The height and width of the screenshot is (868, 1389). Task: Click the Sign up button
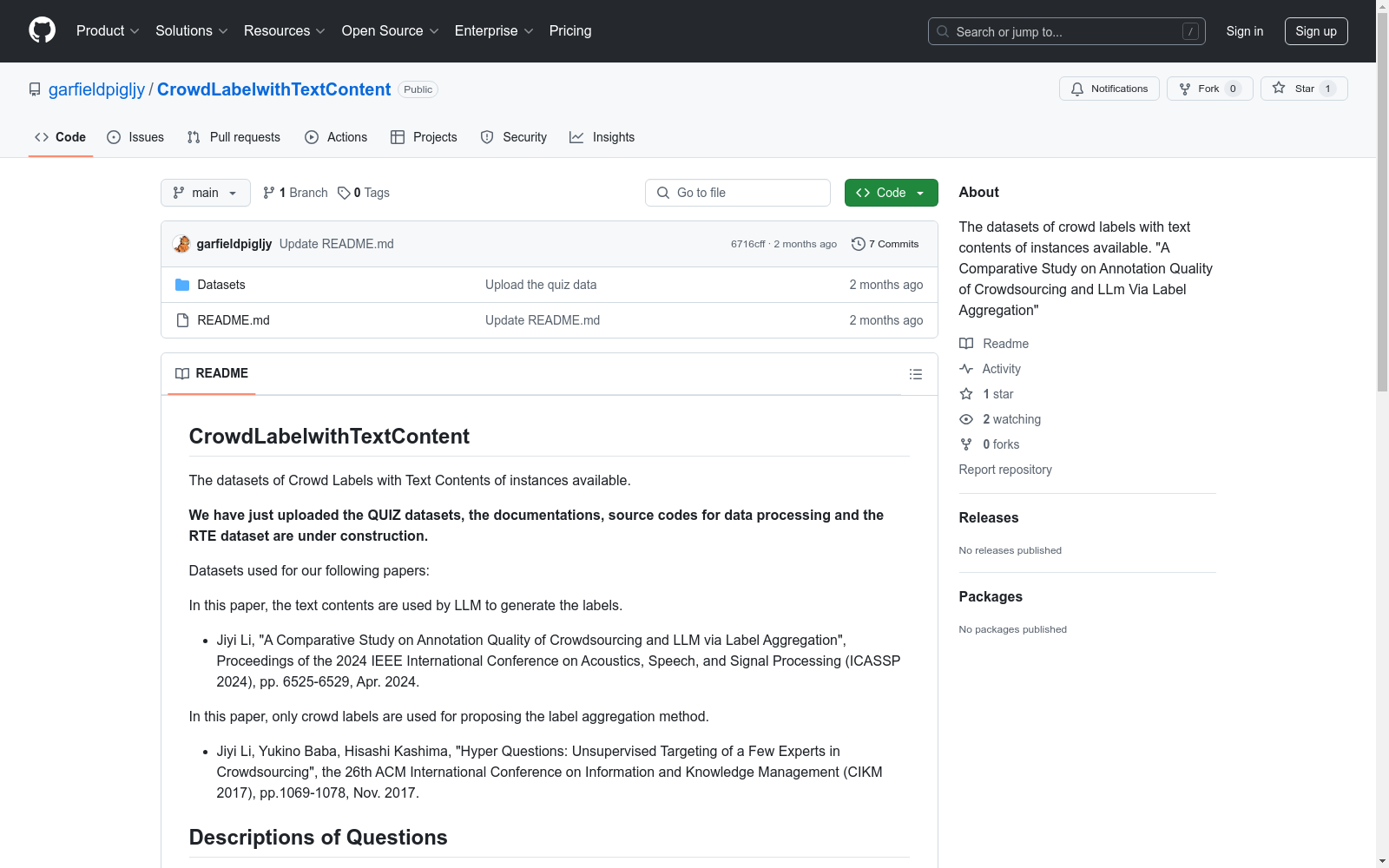1316,31
